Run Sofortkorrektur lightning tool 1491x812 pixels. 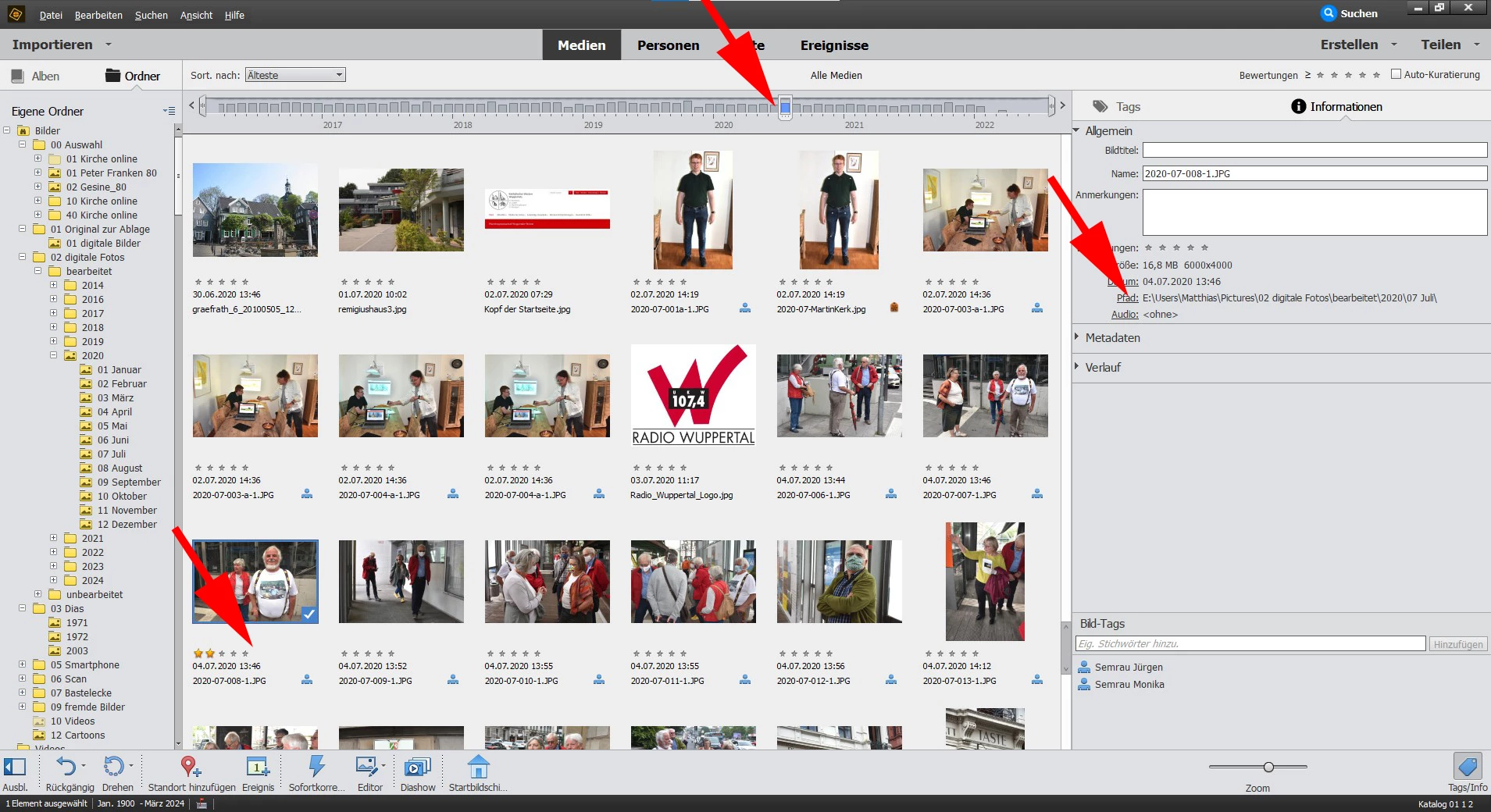tap(316, 767)
